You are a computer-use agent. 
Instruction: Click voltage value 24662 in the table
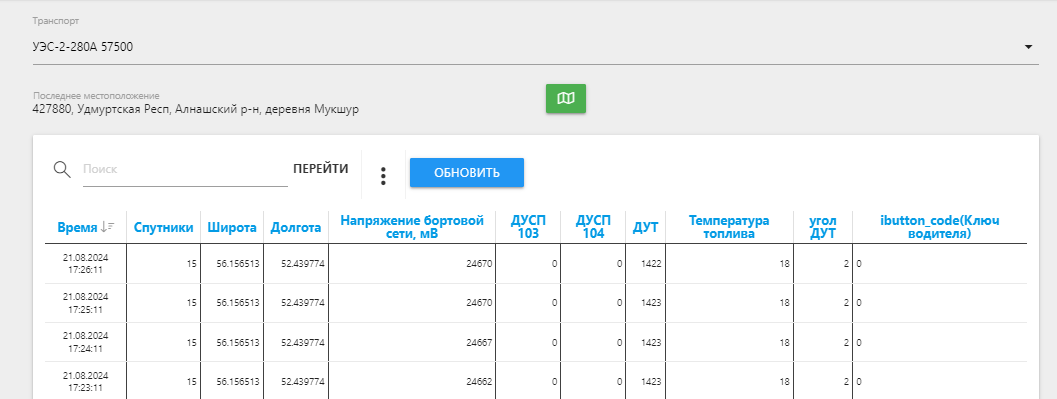479,381
